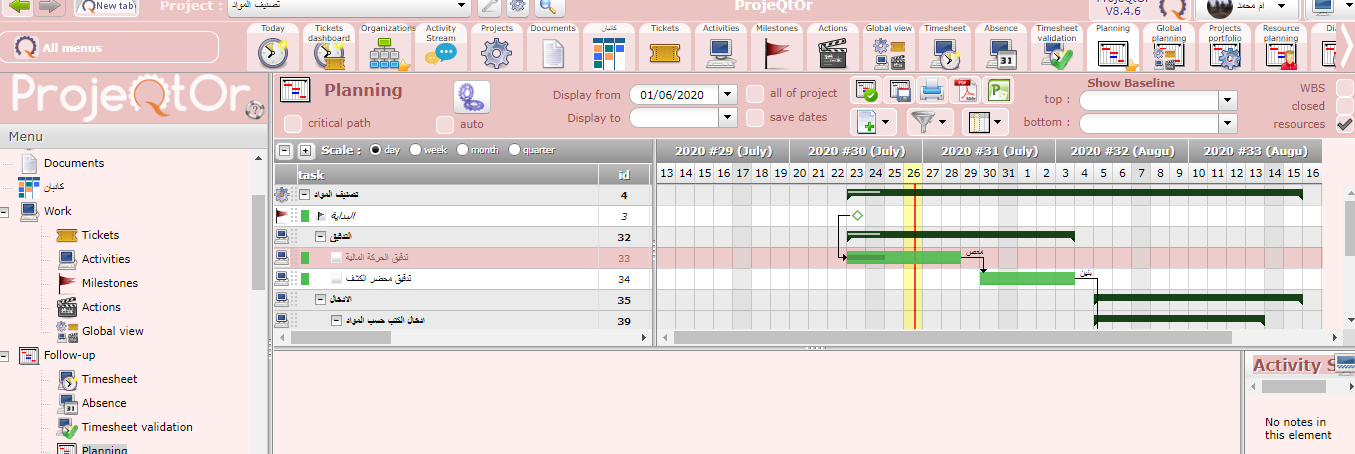This screenshot has width=1355, height=454.
Task: Open the Tickets dashboard shortcut
Action: coord(329,46)
